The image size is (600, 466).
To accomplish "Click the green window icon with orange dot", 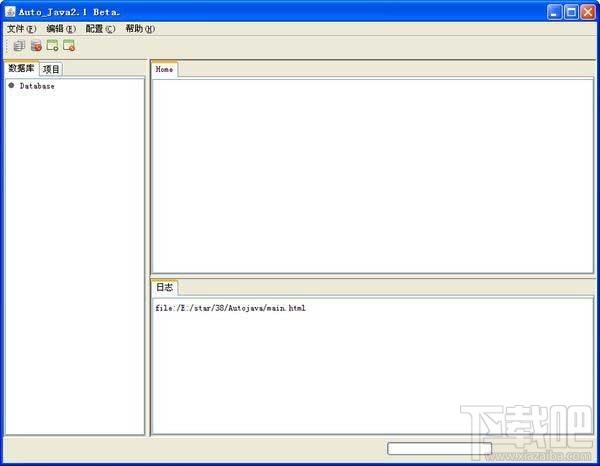I will 69,46.
